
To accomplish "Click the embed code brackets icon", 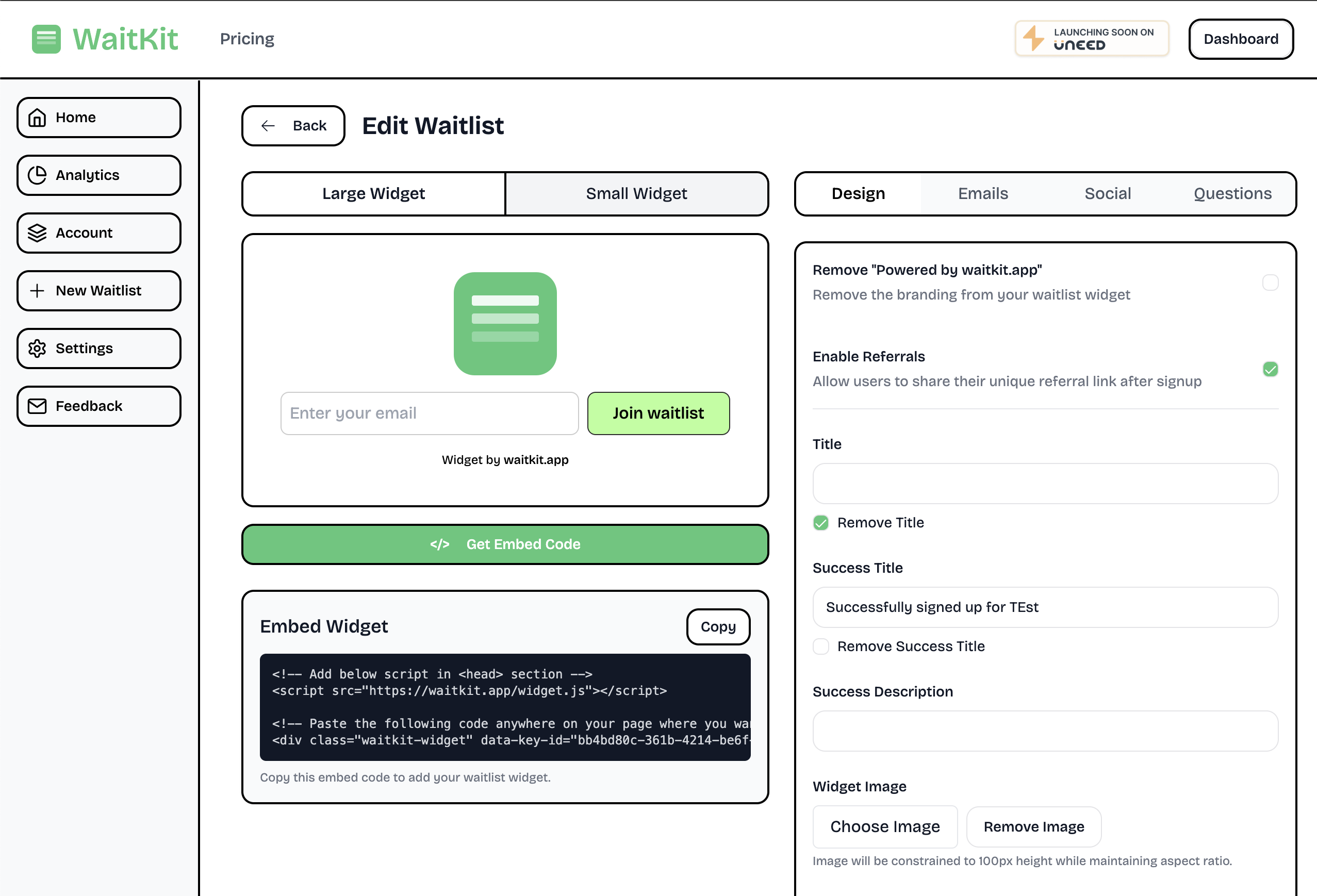I will click(440, 544).
